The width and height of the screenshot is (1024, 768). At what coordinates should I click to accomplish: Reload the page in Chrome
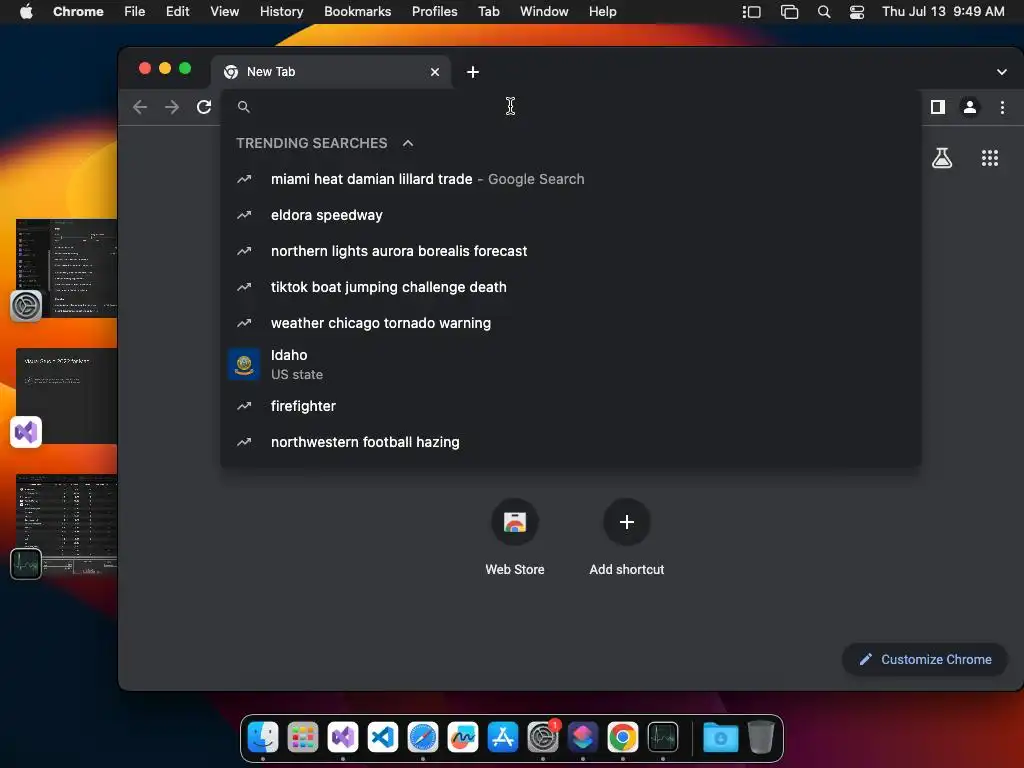204,107
